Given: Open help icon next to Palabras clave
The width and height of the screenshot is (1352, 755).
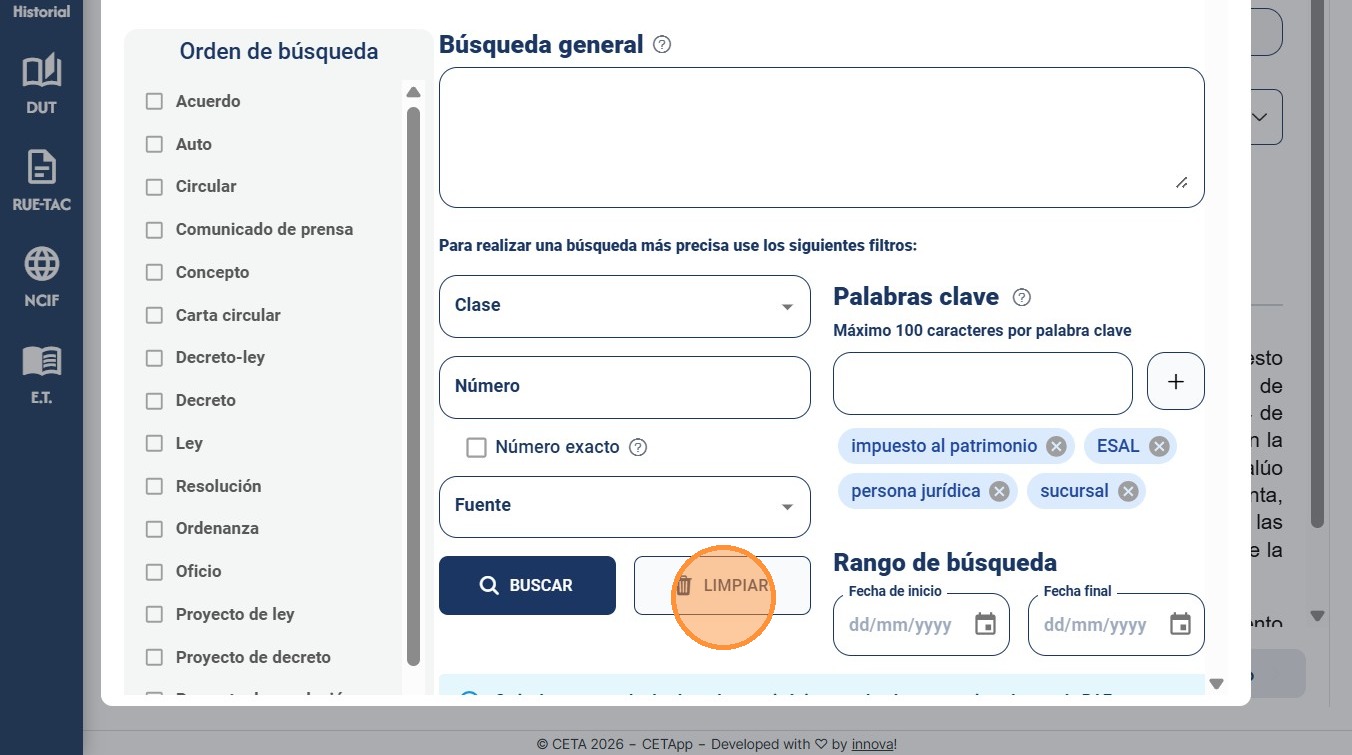Looking at the screenshot, I should pyautogui.click(x=1022, y=297).
